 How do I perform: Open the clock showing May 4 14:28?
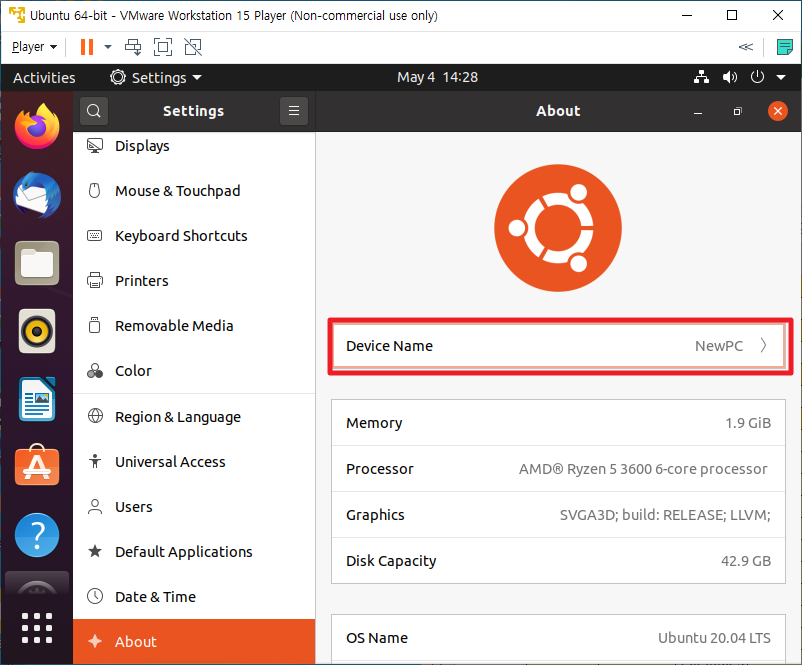tap(437, 77)
